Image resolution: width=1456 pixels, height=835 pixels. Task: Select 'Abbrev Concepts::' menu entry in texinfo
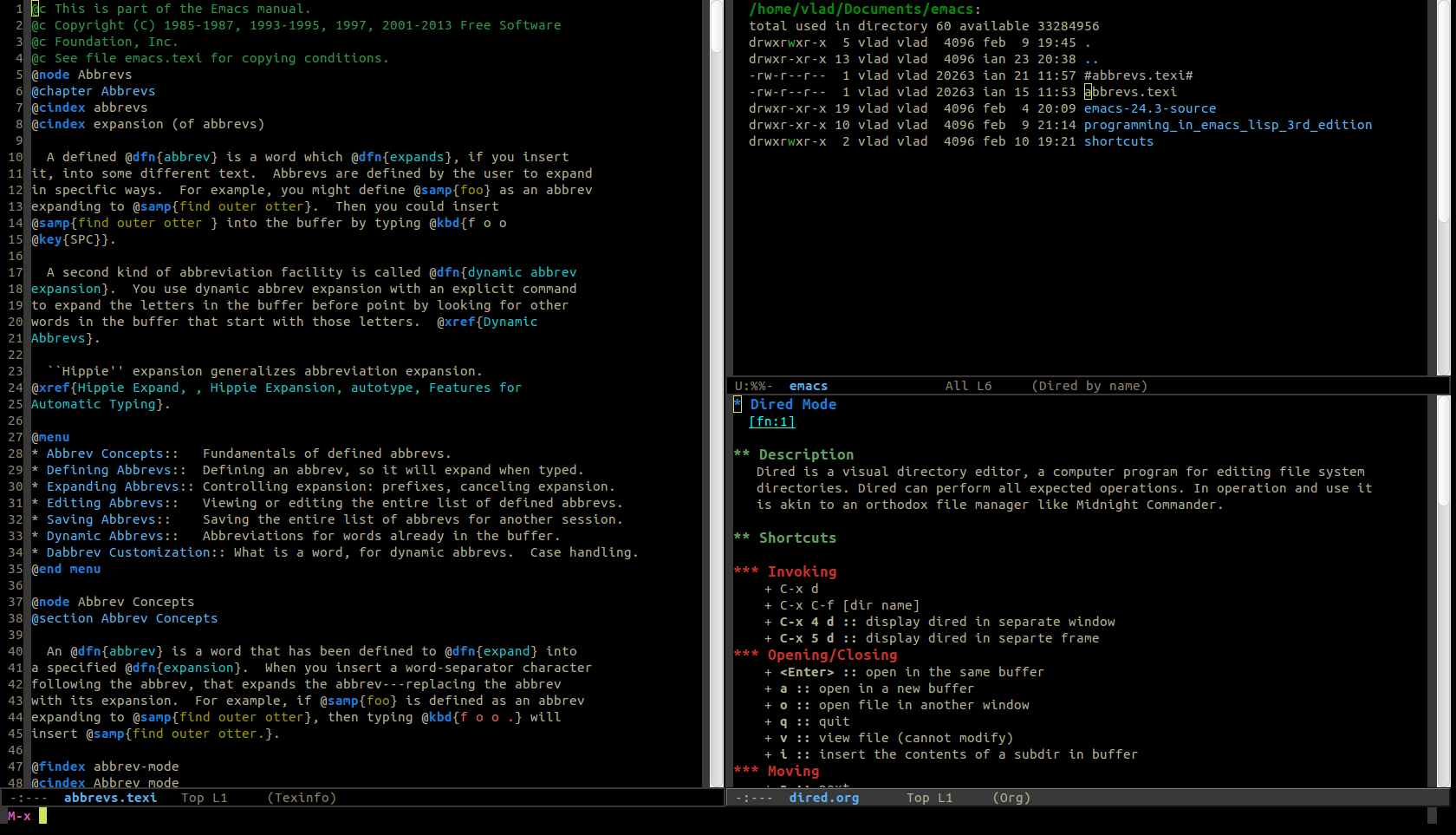[112, 453]
